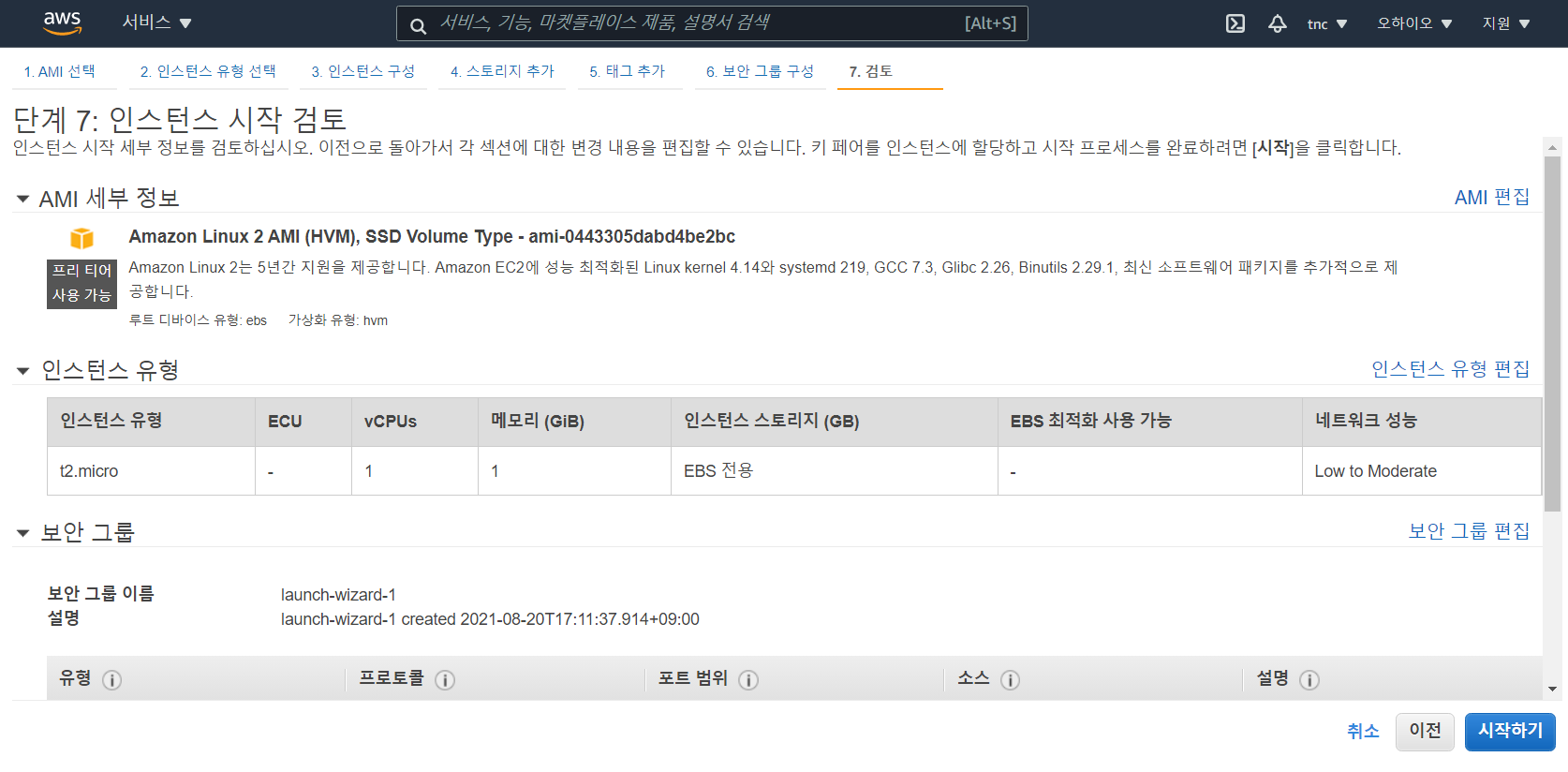Collapse the 인스턴스 유형 section
The width and height of the screenshot is (1568, 772).
[x=22, y=371]
